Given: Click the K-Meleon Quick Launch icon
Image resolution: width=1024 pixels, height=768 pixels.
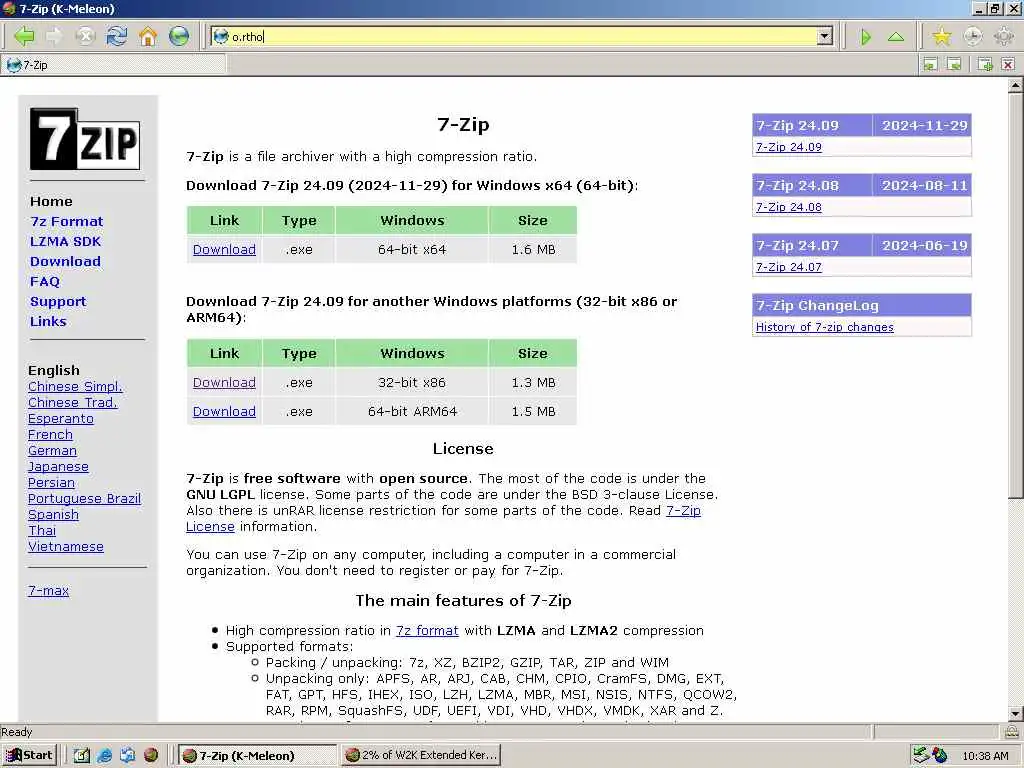Looking at the screenshot, I should (x=151, y=756).
